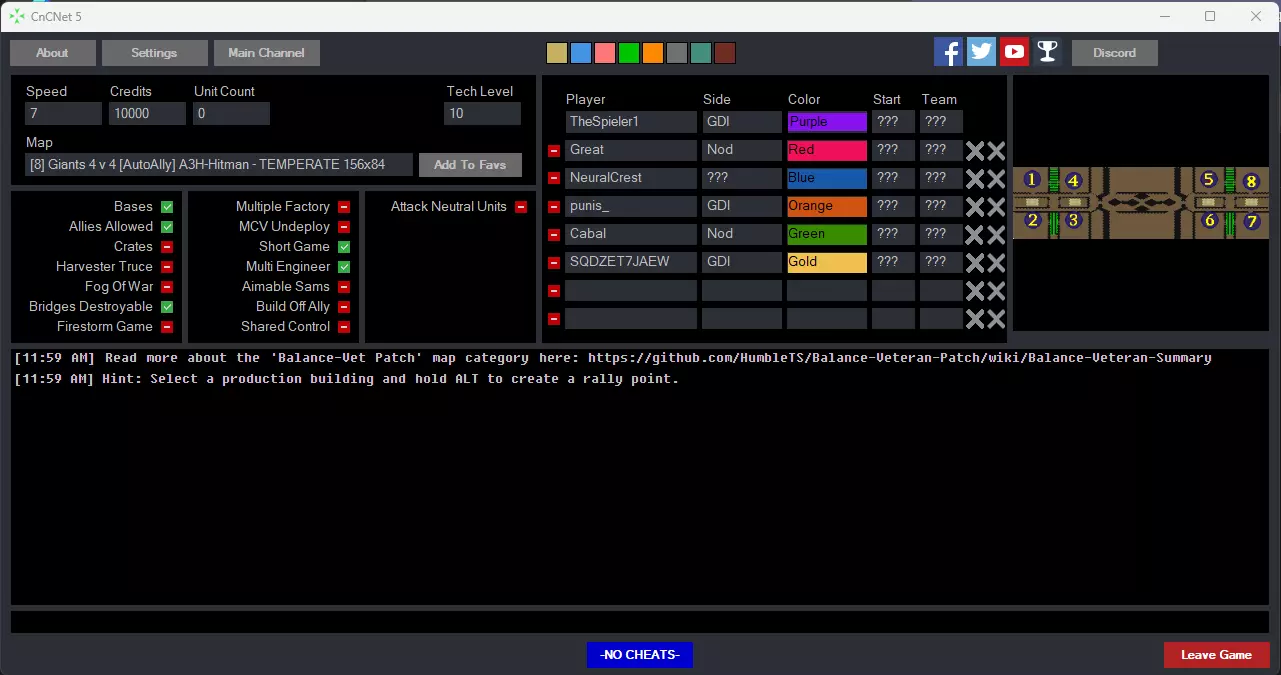Open Color dropdown showing Purple
This screenshot has height=675, width=1281.
pyautogui.click(x=827, y=122)
